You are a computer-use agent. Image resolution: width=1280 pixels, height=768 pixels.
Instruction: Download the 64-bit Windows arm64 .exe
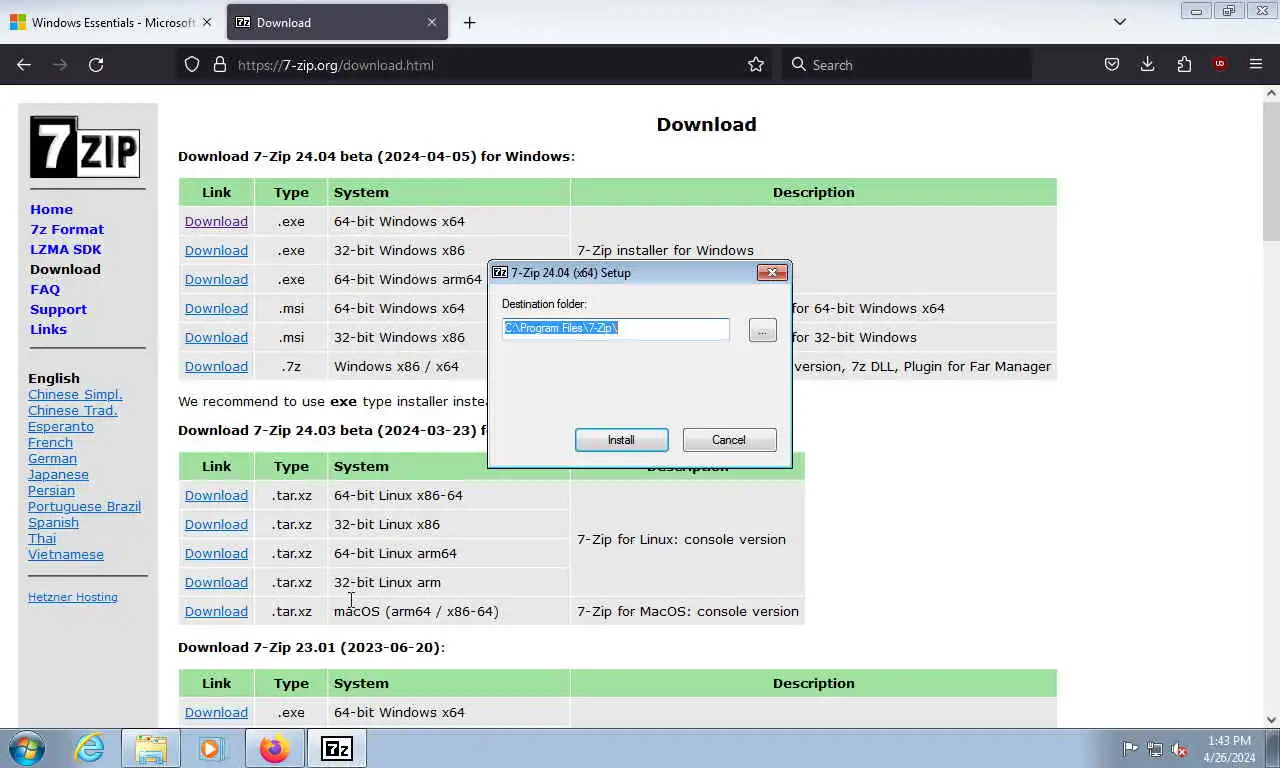[216, 279]
